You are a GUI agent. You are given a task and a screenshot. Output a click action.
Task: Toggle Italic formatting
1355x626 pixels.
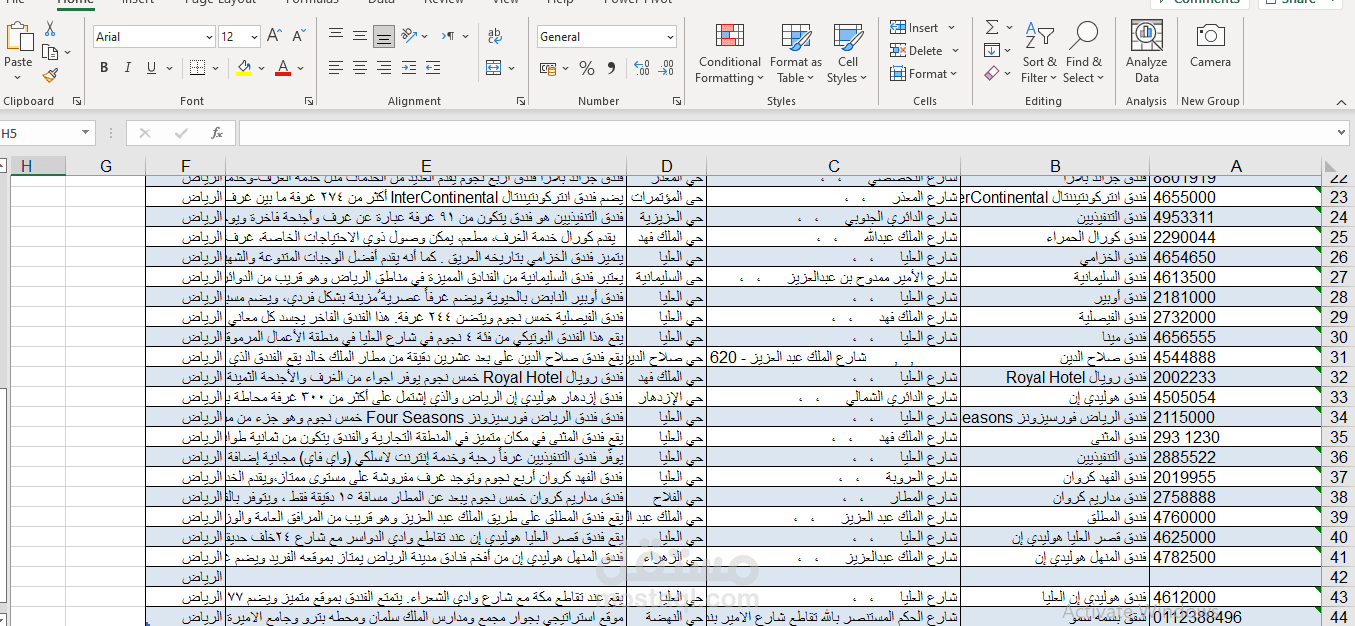(x=127, y=68)
